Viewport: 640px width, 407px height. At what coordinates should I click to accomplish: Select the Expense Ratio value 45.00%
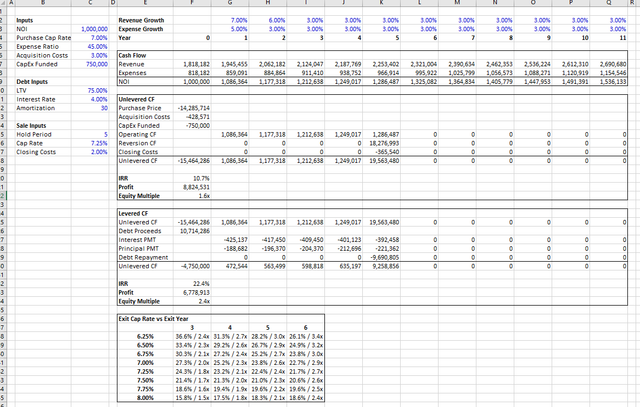coord(98,47)
